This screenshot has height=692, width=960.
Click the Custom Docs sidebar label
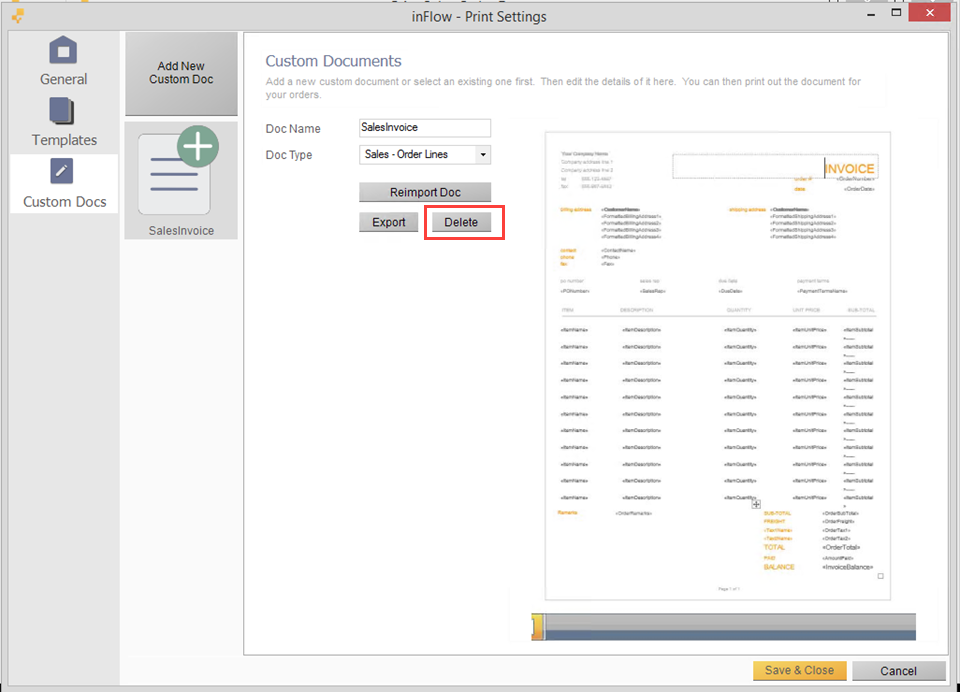(x=65, y=201)
